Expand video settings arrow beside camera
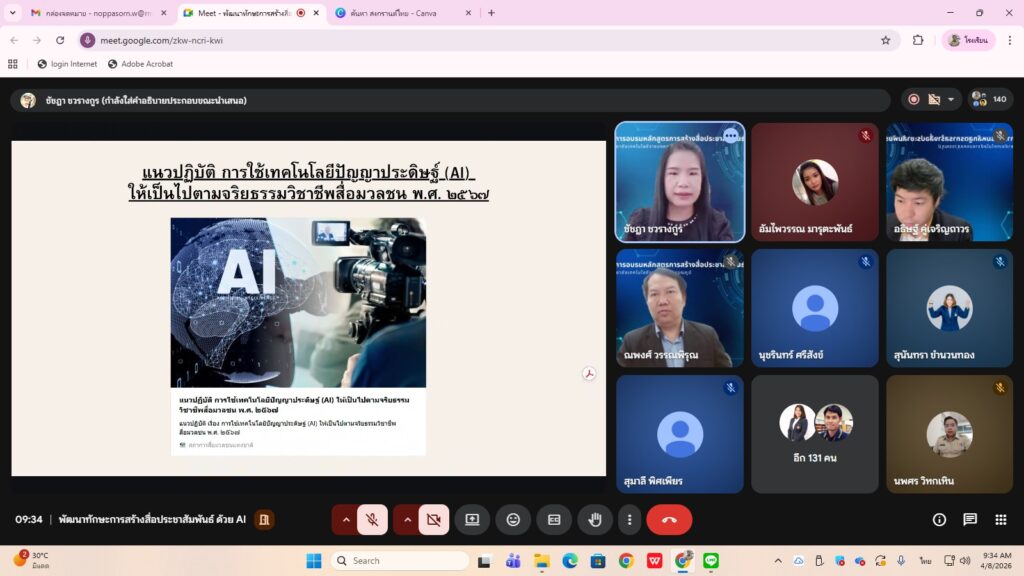 (x=407, y=520)
